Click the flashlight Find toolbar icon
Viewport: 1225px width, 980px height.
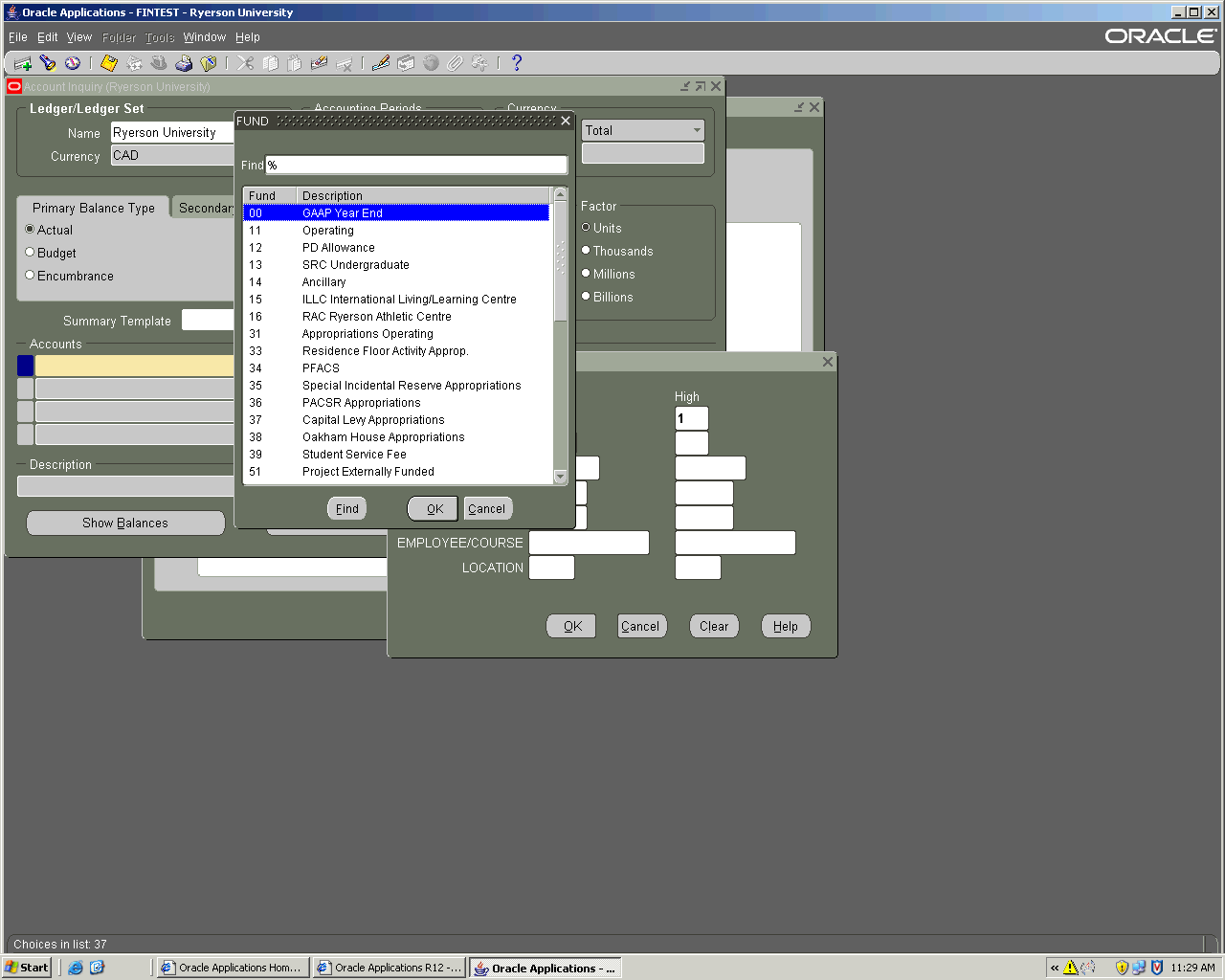[48, 63]
